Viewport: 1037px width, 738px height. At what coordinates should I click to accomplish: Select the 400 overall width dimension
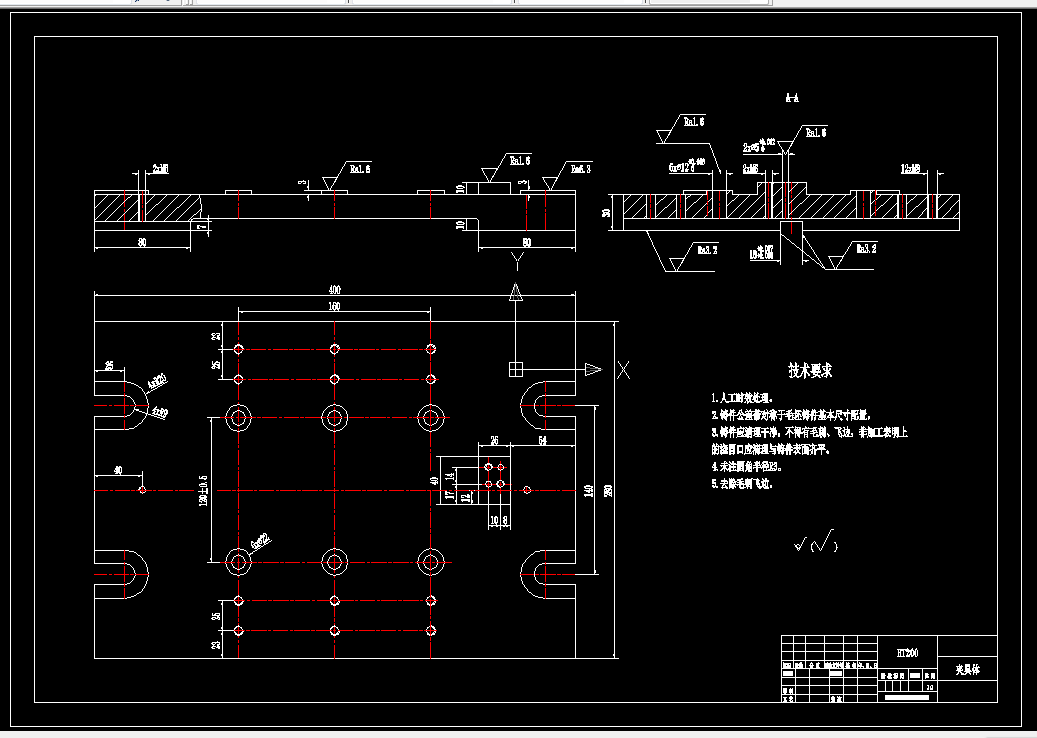point(335,290)
